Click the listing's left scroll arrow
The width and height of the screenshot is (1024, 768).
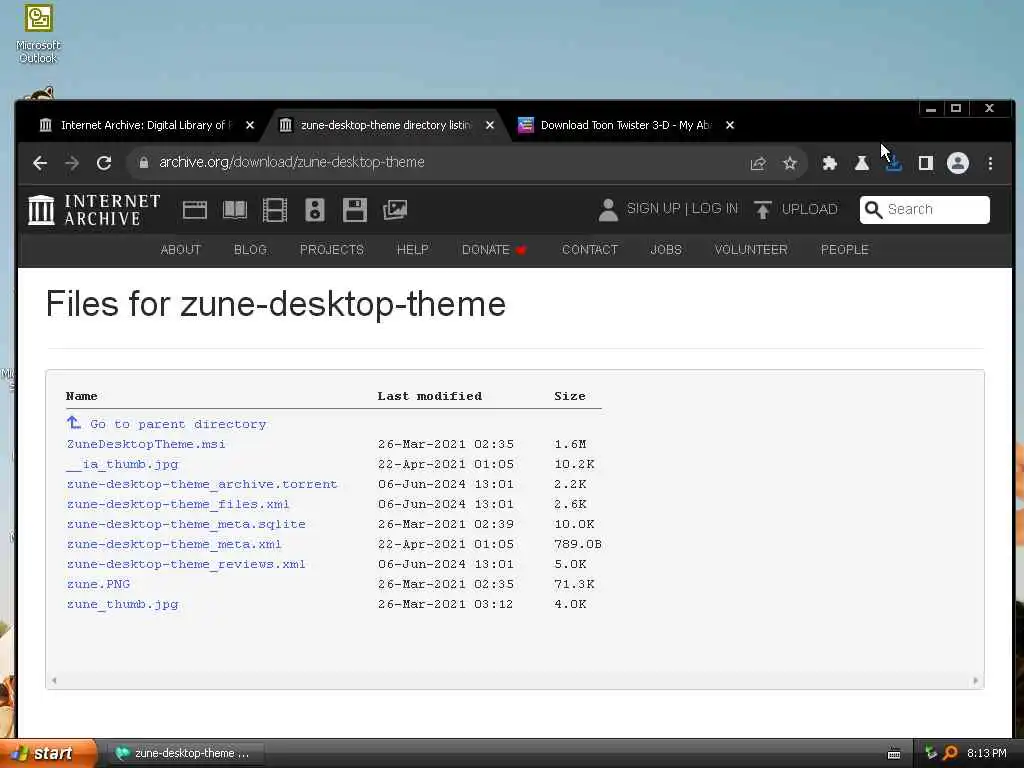point(54,680)
